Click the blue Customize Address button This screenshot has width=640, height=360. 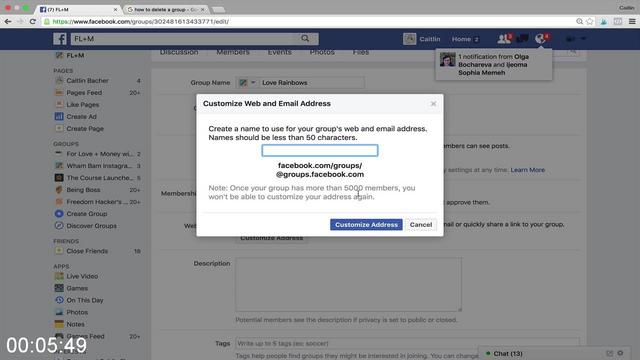coord(366,224)
